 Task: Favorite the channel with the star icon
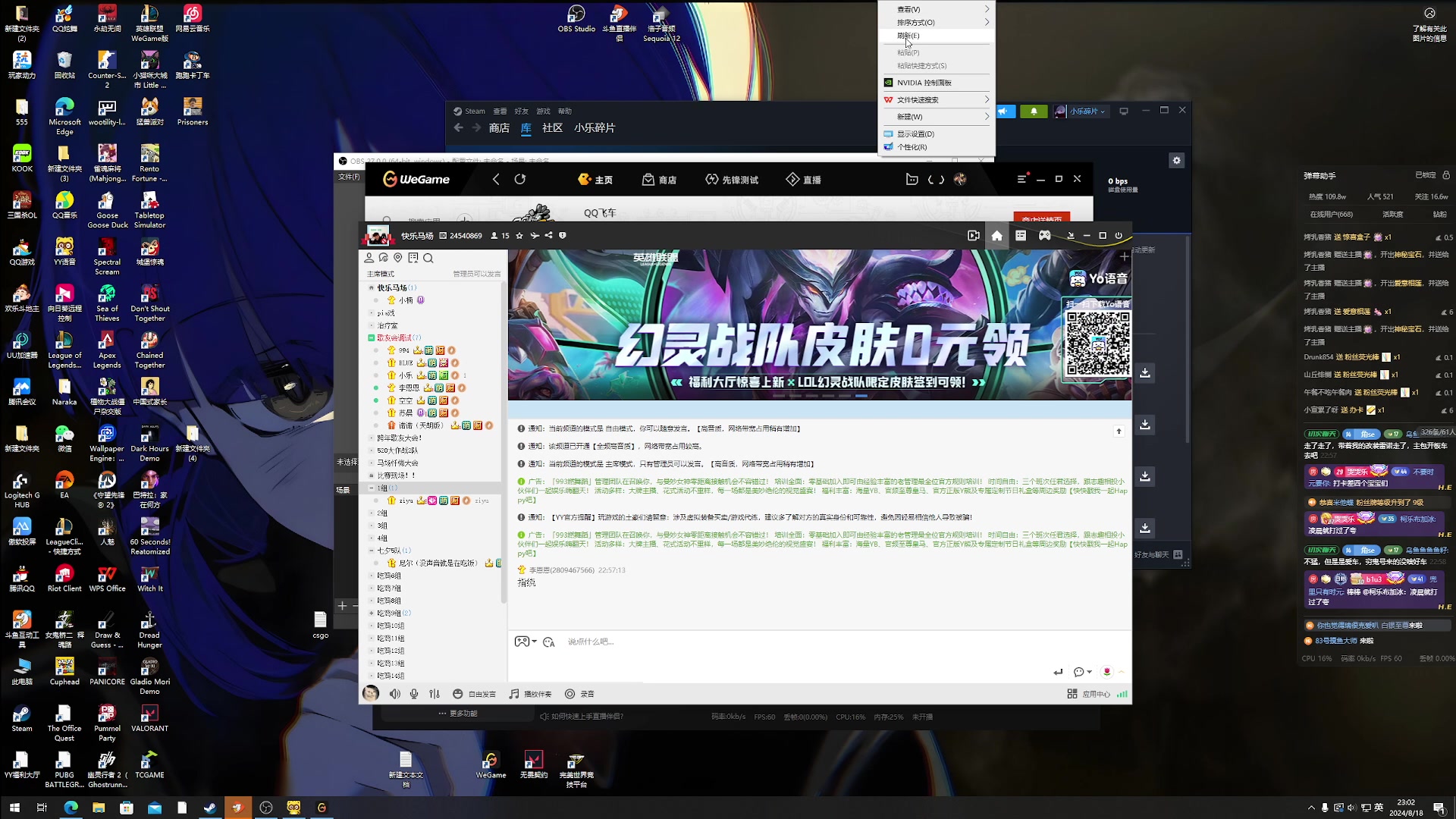[x=519, y=236]
